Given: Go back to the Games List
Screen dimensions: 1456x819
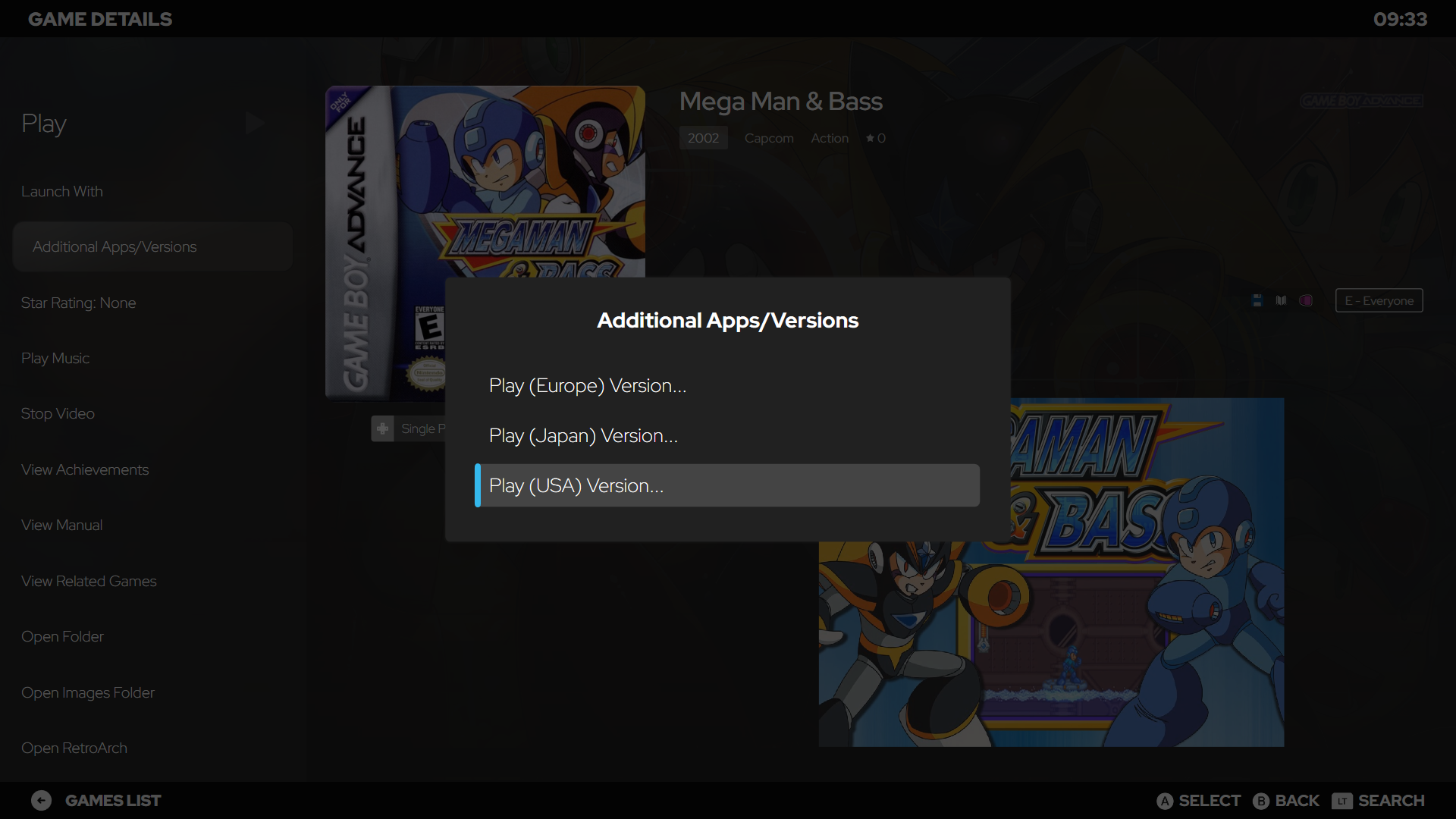Looking at the screenshot, I should point(113,801).
